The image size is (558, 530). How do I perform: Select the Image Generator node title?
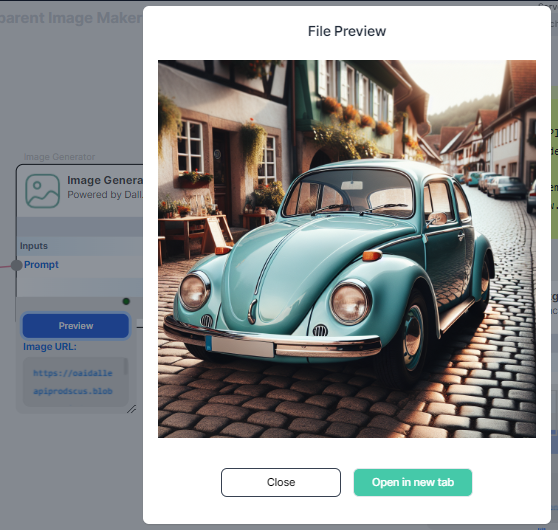[105, 180]
